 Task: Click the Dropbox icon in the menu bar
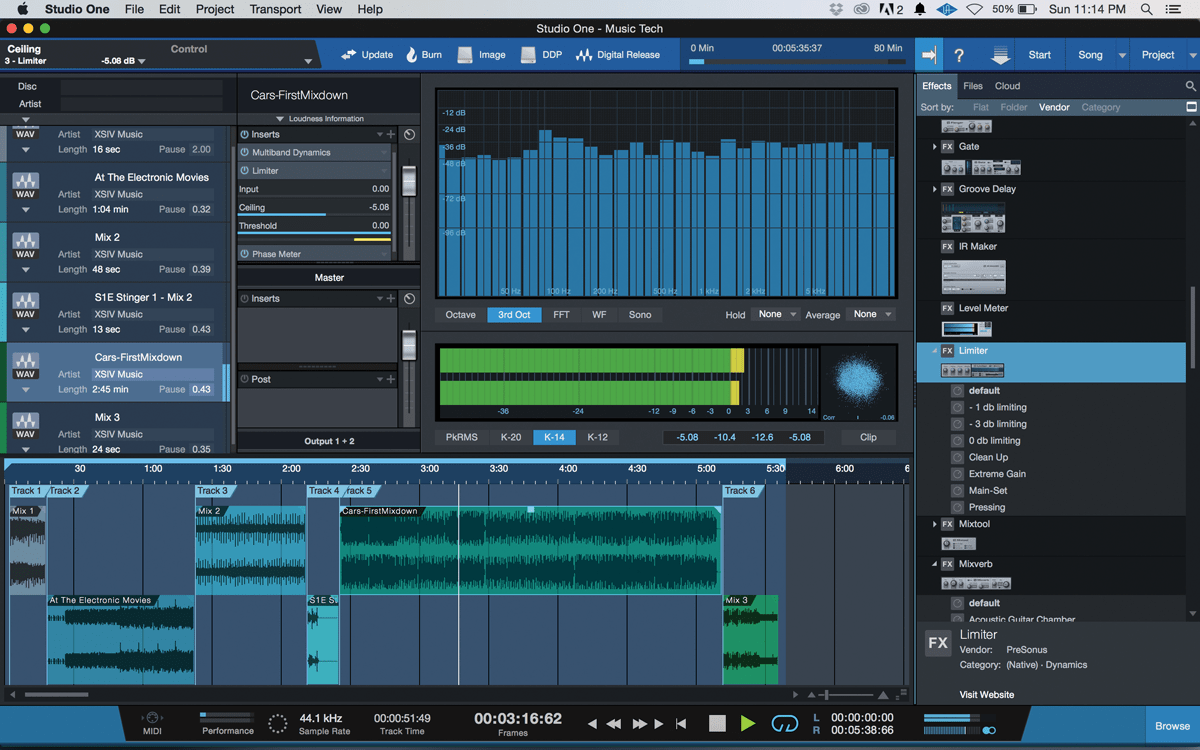[x=836, y=9]
